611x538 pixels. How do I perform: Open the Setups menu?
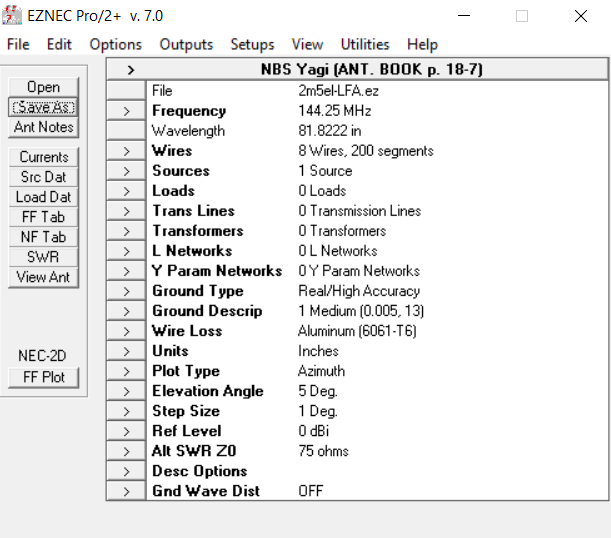(252, 44)
